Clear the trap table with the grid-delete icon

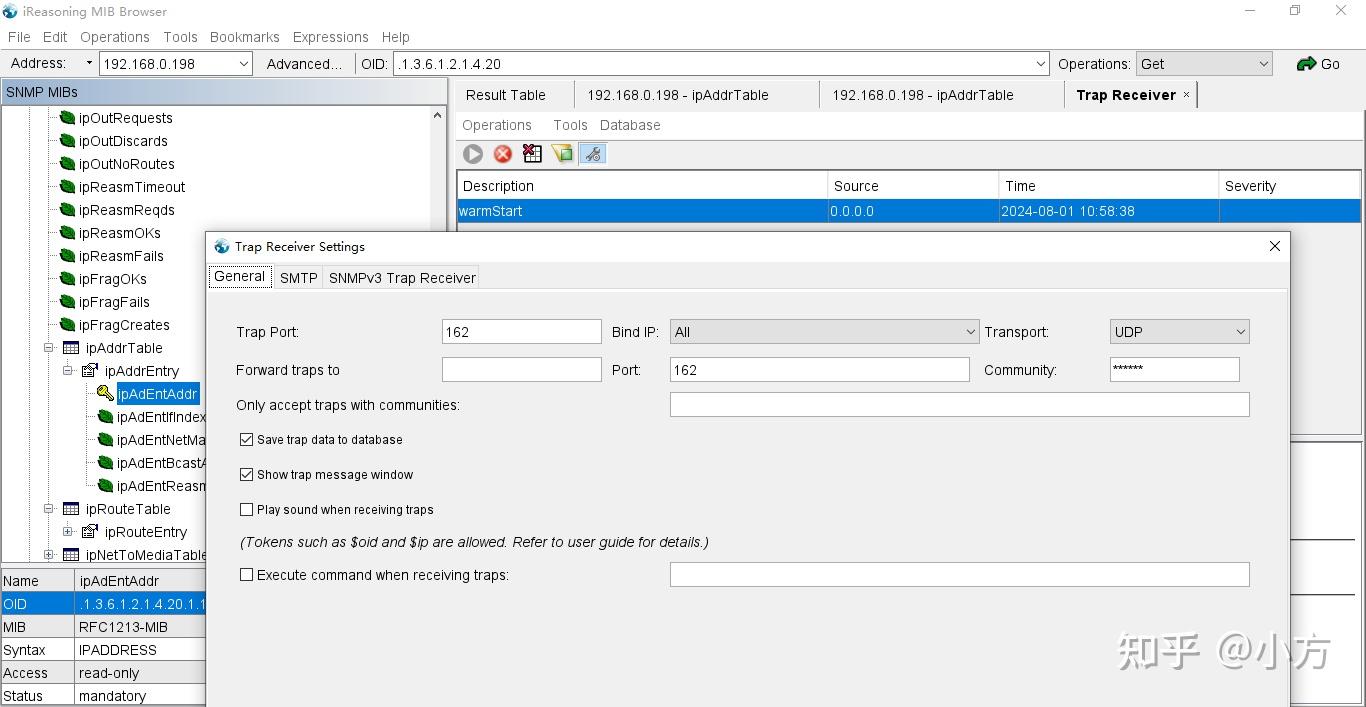tap(532, 153)
